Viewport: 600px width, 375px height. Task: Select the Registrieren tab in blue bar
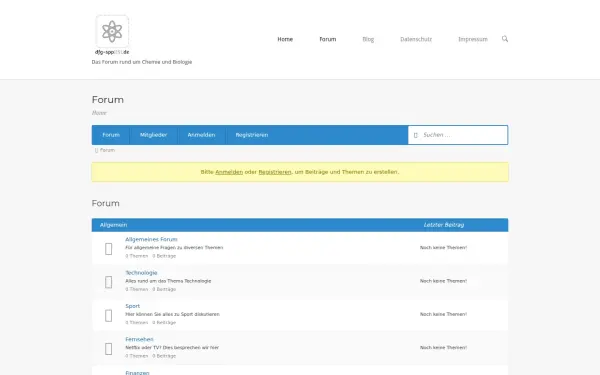pos(252,135)
